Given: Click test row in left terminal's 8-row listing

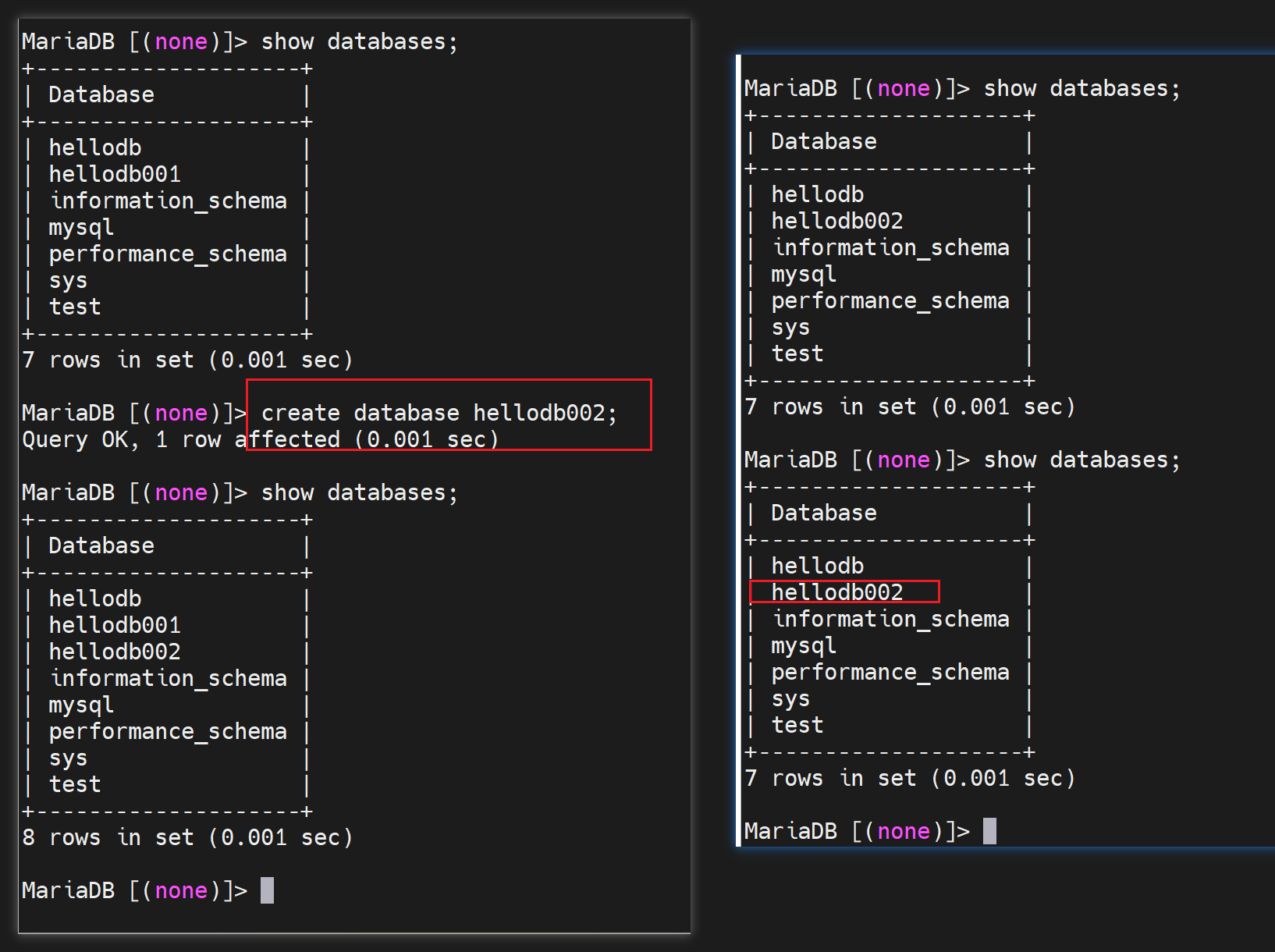Looking at the screenshot, I should [75, 784].
